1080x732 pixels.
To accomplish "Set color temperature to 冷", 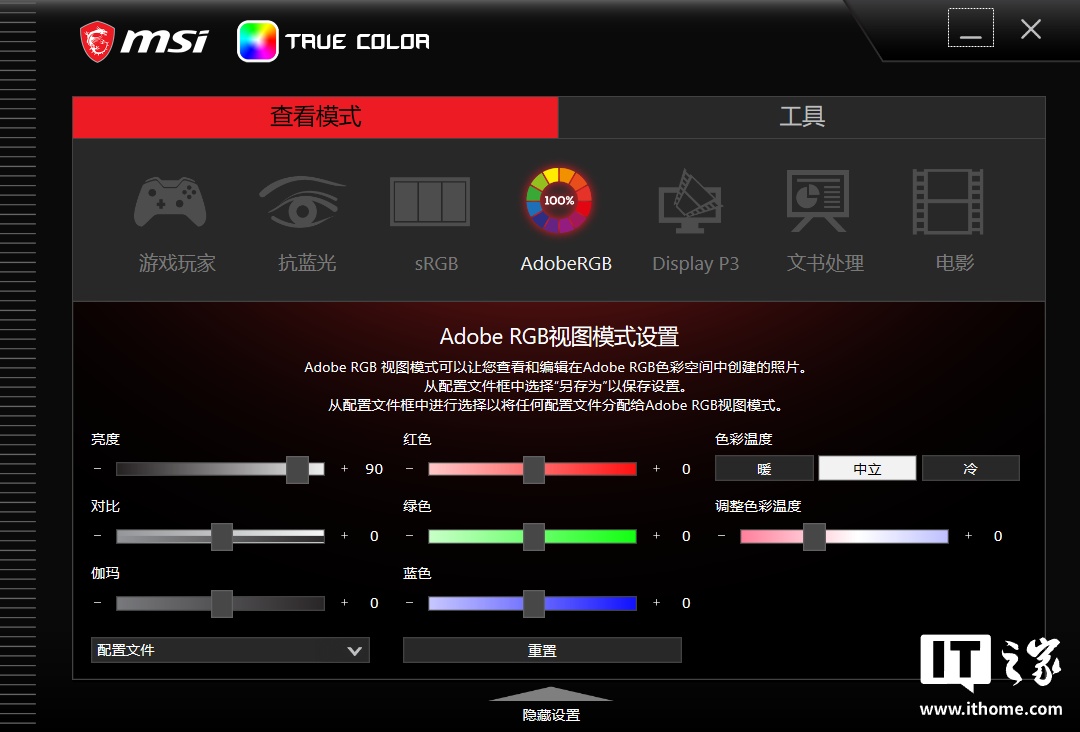I will pos(970,468).
